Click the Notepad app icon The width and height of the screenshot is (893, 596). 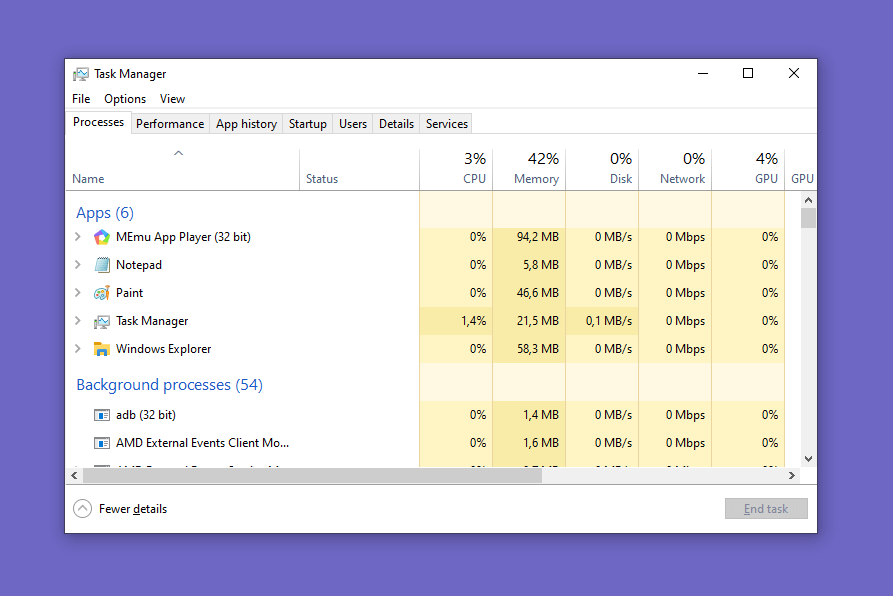(x=102, y=265)
